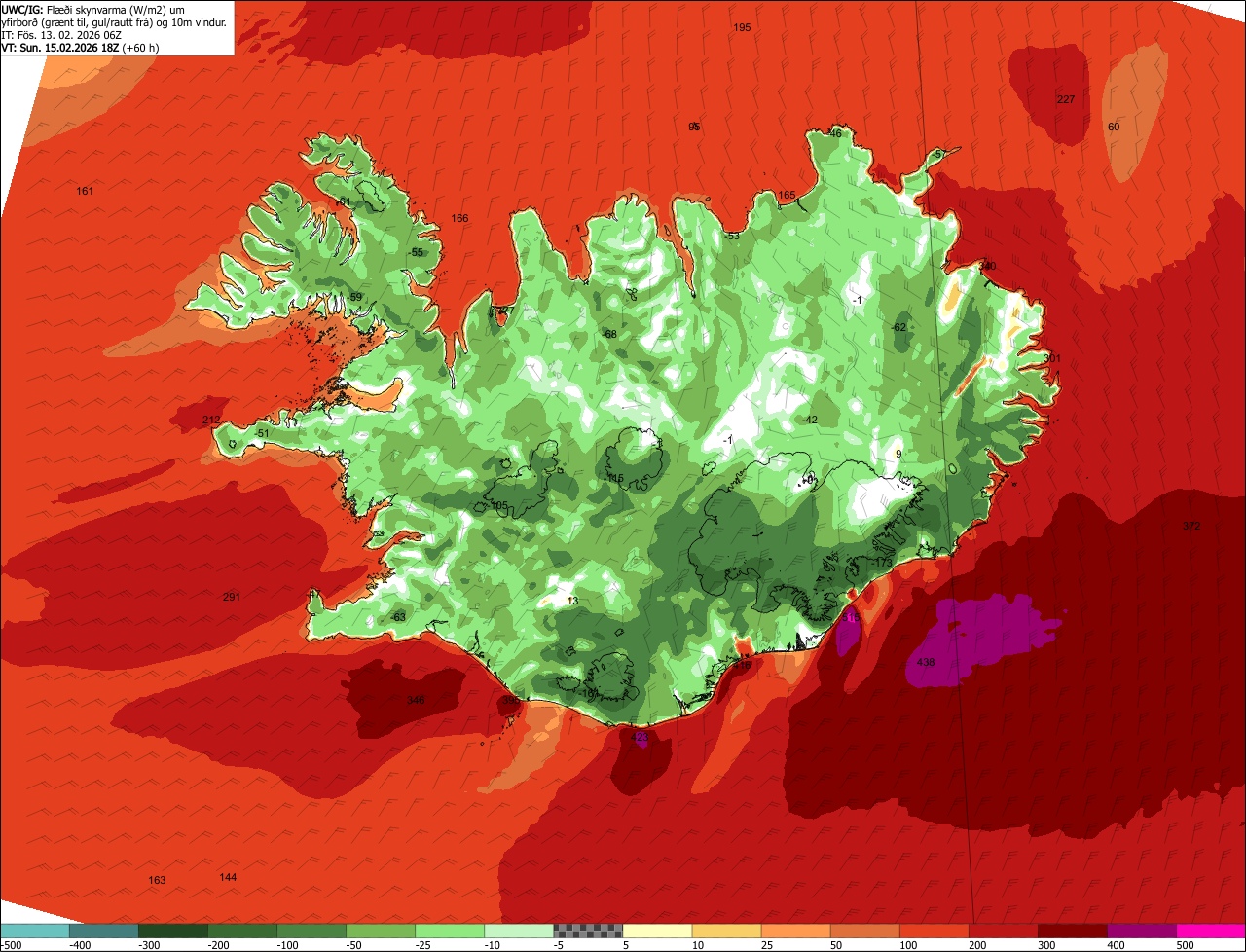Click the '-62' value in northeast Iceland

pyautogui.click(x=898, y=327)
